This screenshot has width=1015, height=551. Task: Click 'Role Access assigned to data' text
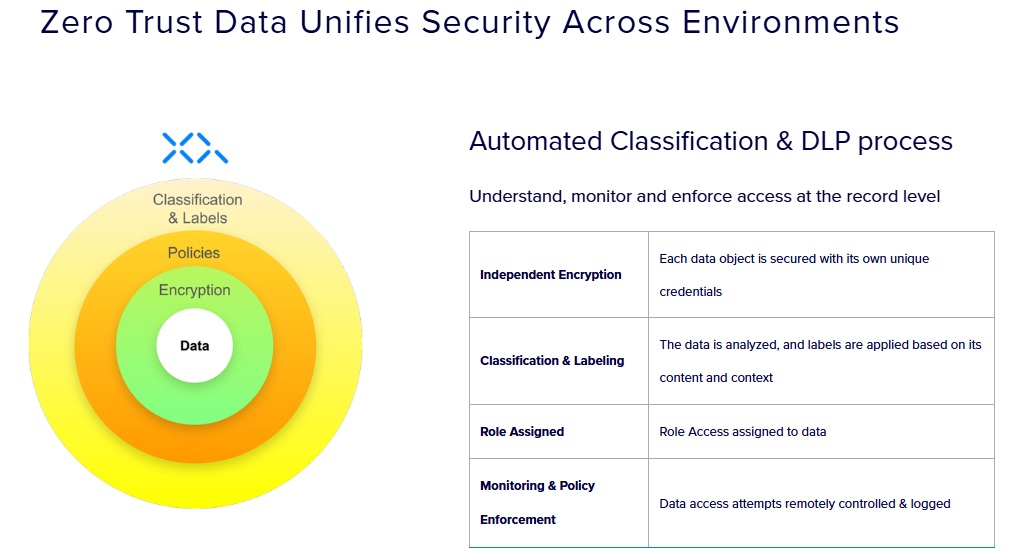(742, 432)
